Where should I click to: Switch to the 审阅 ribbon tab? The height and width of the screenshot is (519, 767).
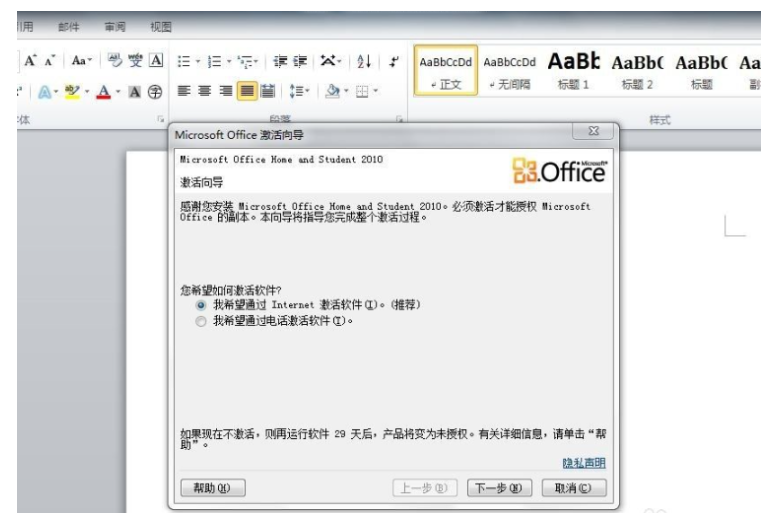[114, 26]
